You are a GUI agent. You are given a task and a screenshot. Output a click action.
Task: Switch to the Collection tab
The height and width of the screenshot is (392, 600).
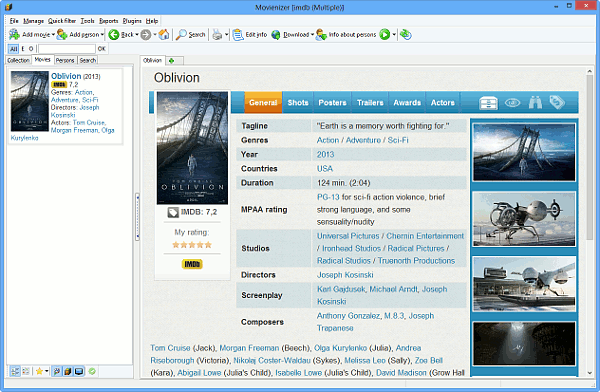click(18, 60)
